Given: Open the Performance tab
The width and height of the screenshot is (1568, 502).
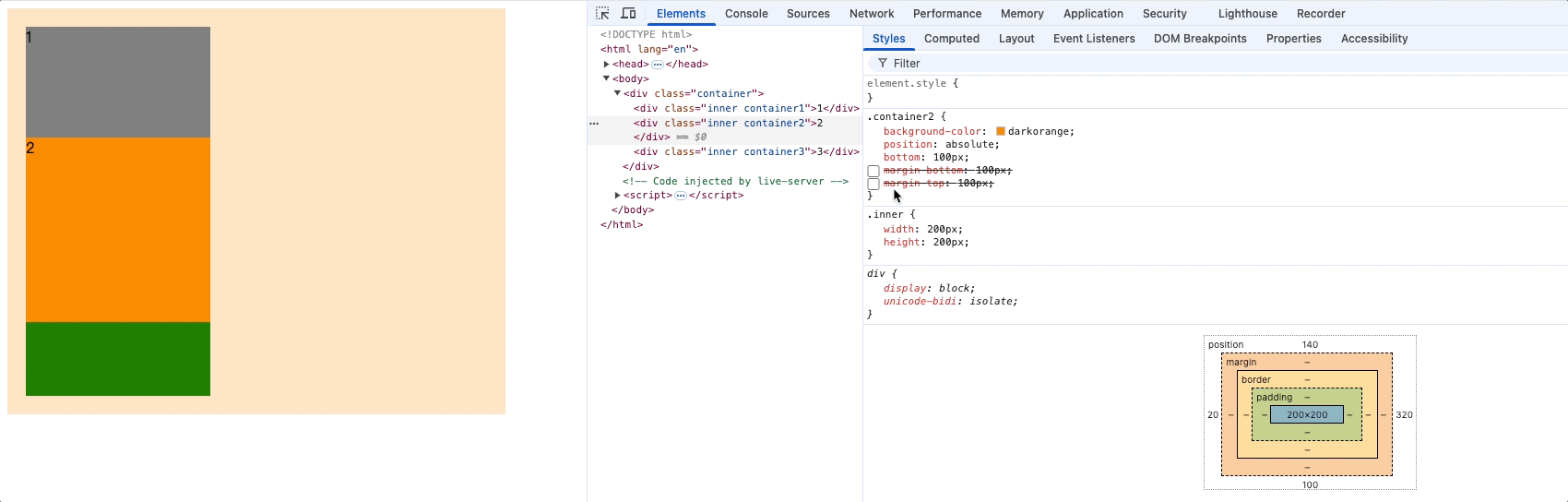Looking at the screenshot, I should 947,13.
